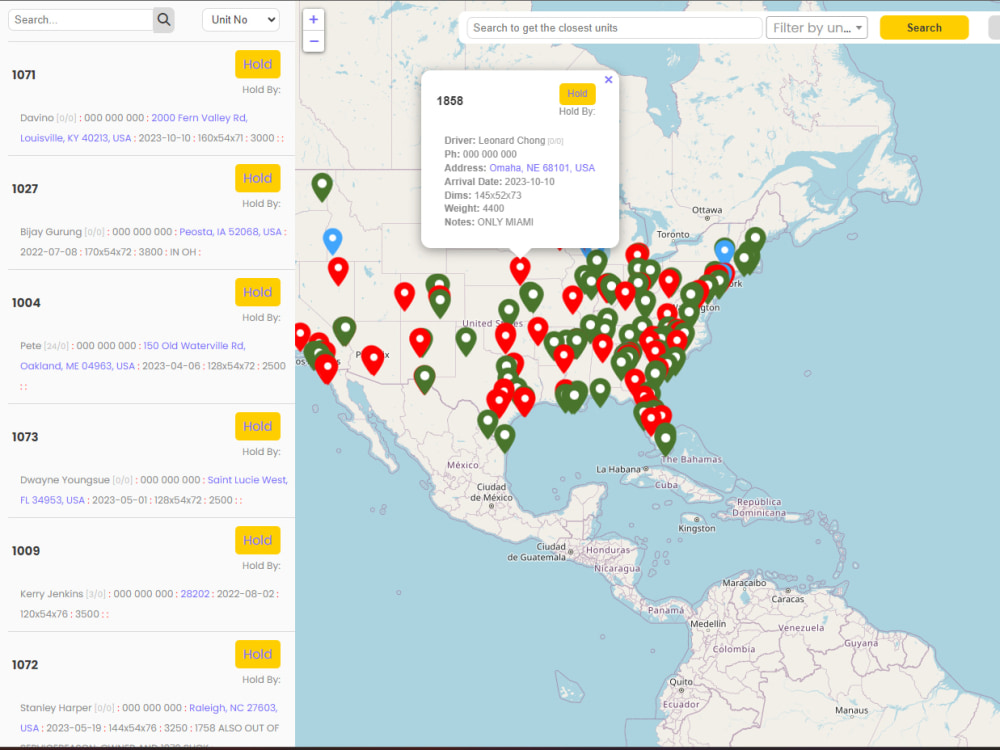Viewport: 1000px width, 750px height.
Task: Select the green marker at Florida's southern tip
Action: (665, 439)
